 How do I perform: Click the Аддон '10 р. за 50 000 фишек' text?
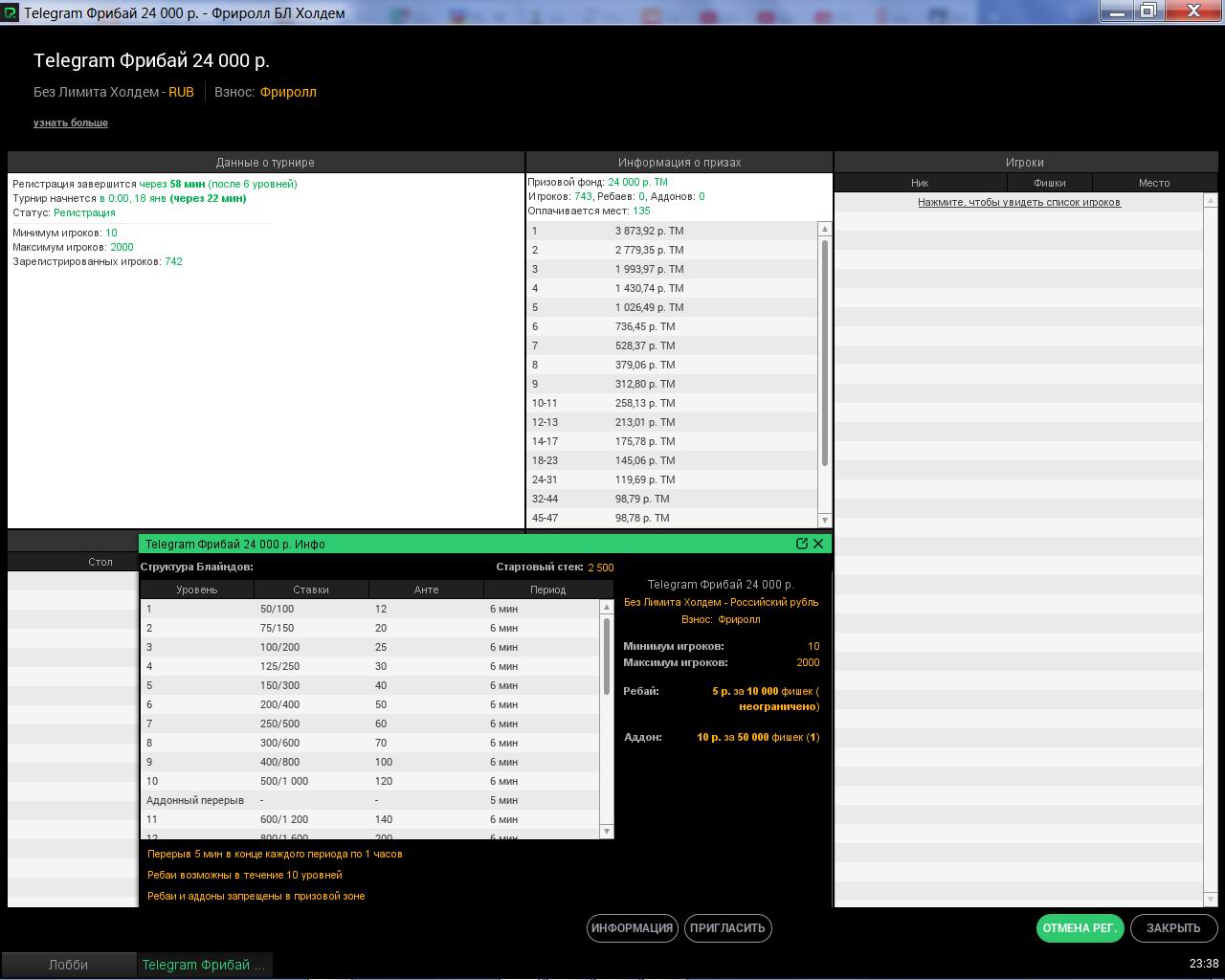(758, 737)
